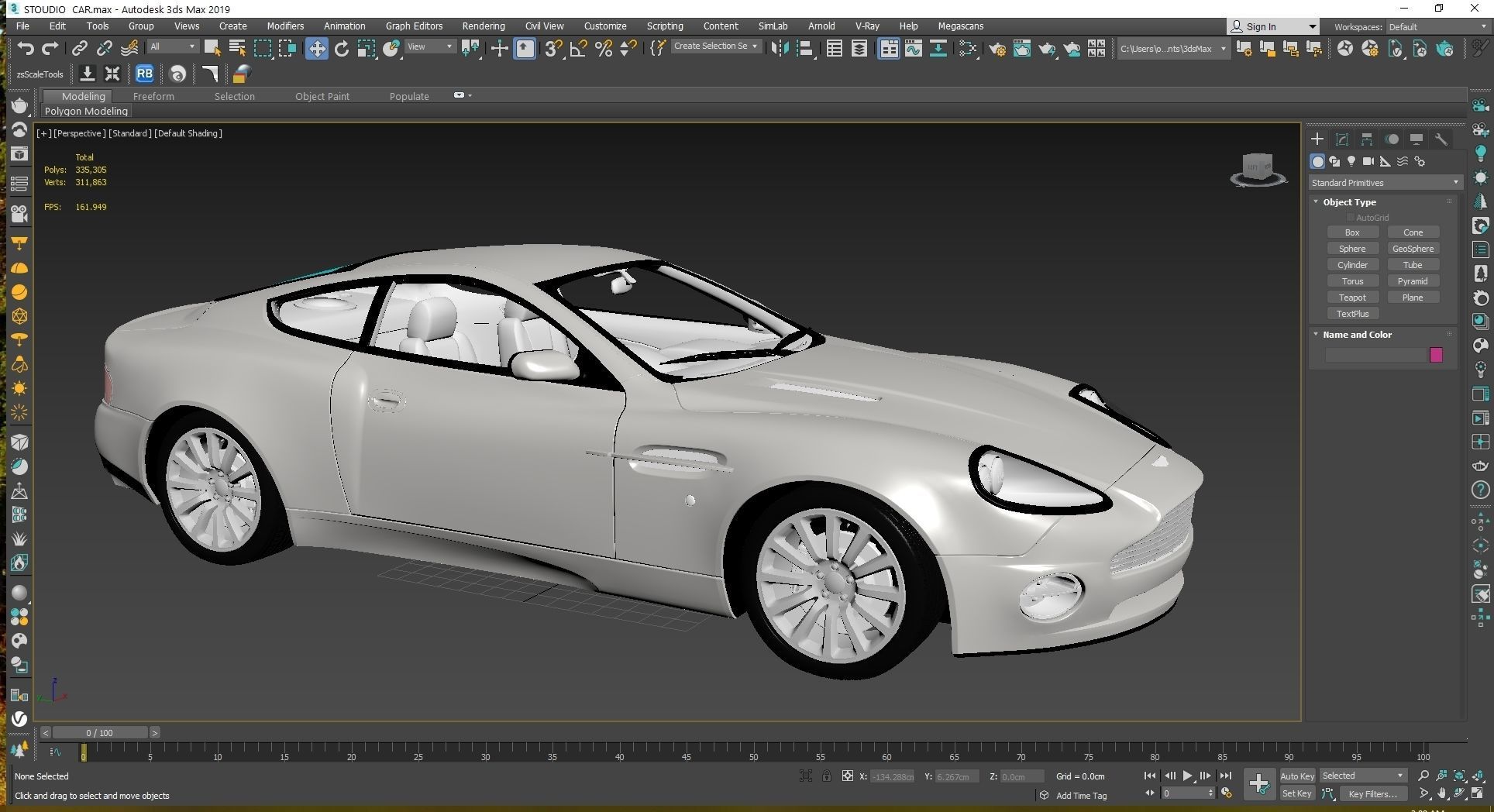Click Rectangular Selection Region icon

263,48
